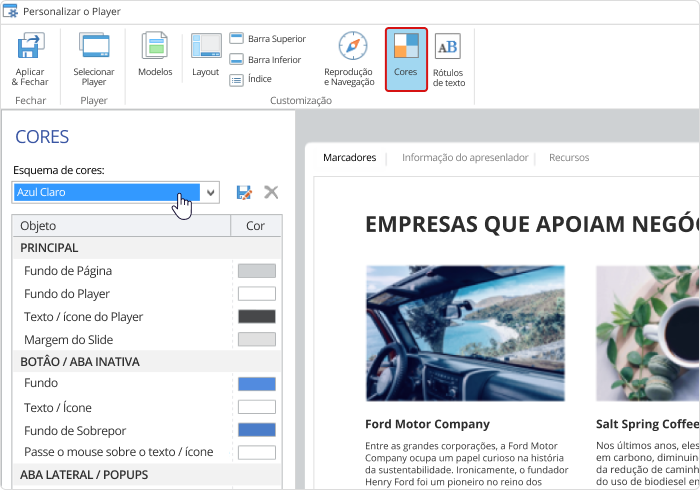Viewport: 700px width, 490px height.
Task: Change the Fundo de Sobrepor swatch
Action: tap(257, 430)
